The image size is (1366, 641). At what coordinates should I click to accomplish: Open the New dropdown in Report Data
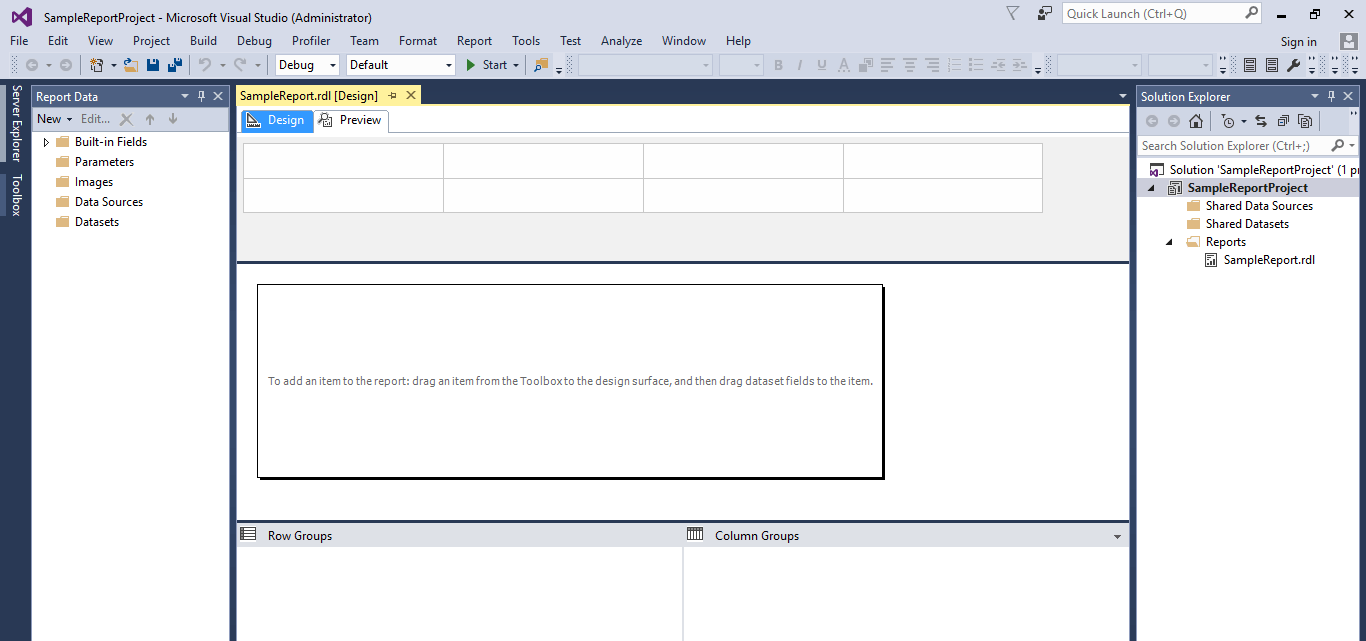53,118
